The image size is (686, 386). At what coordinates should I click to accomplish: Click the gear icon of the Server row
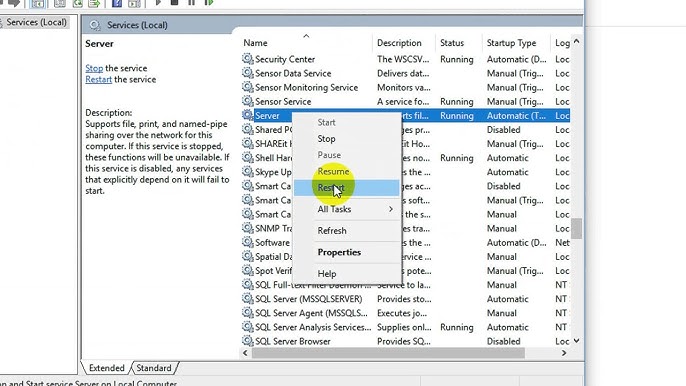pyautogui.click(x=248, y=115)
